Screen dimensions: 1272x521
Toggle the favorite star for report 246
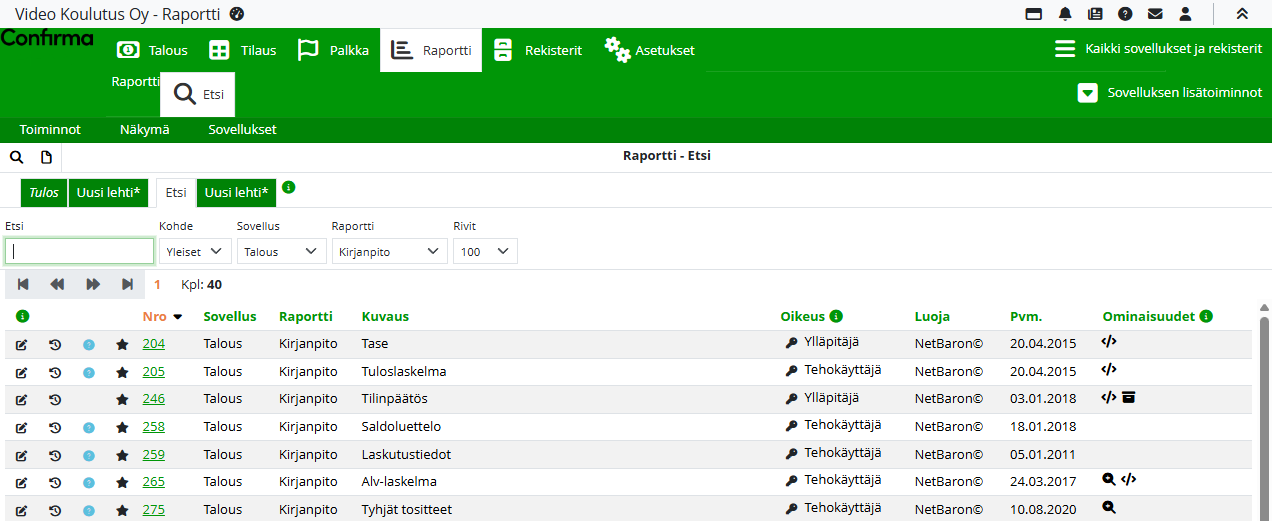[x=122, y=400]
